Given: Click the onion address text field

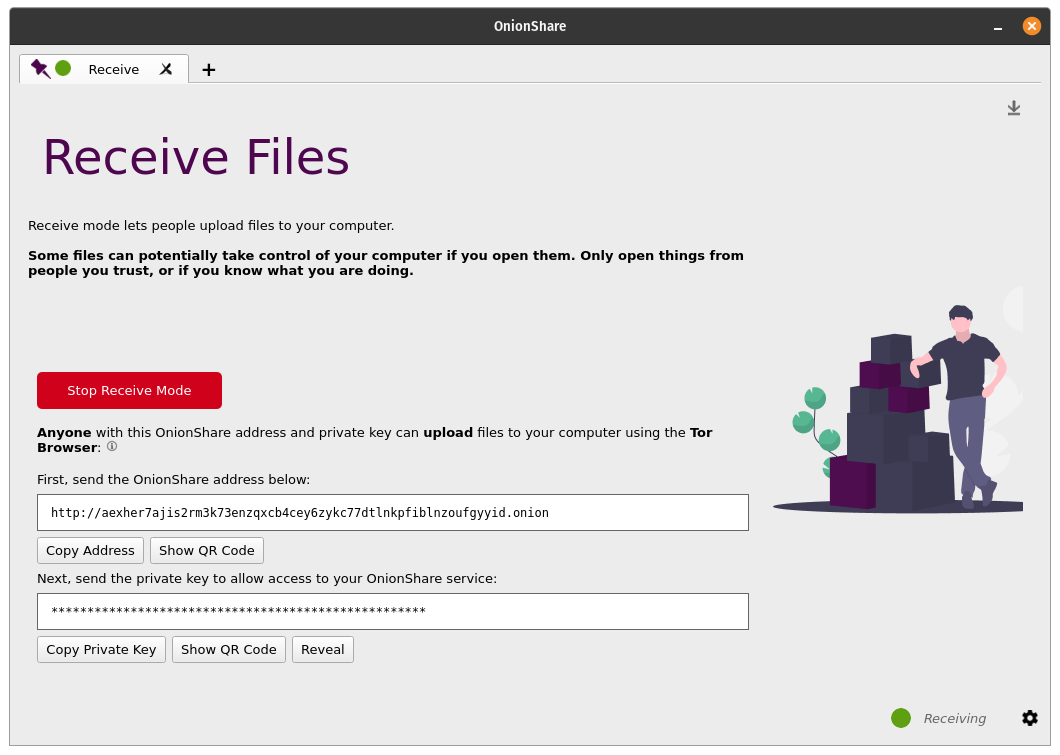Looking at the screenshot, I should pos(392,512).
